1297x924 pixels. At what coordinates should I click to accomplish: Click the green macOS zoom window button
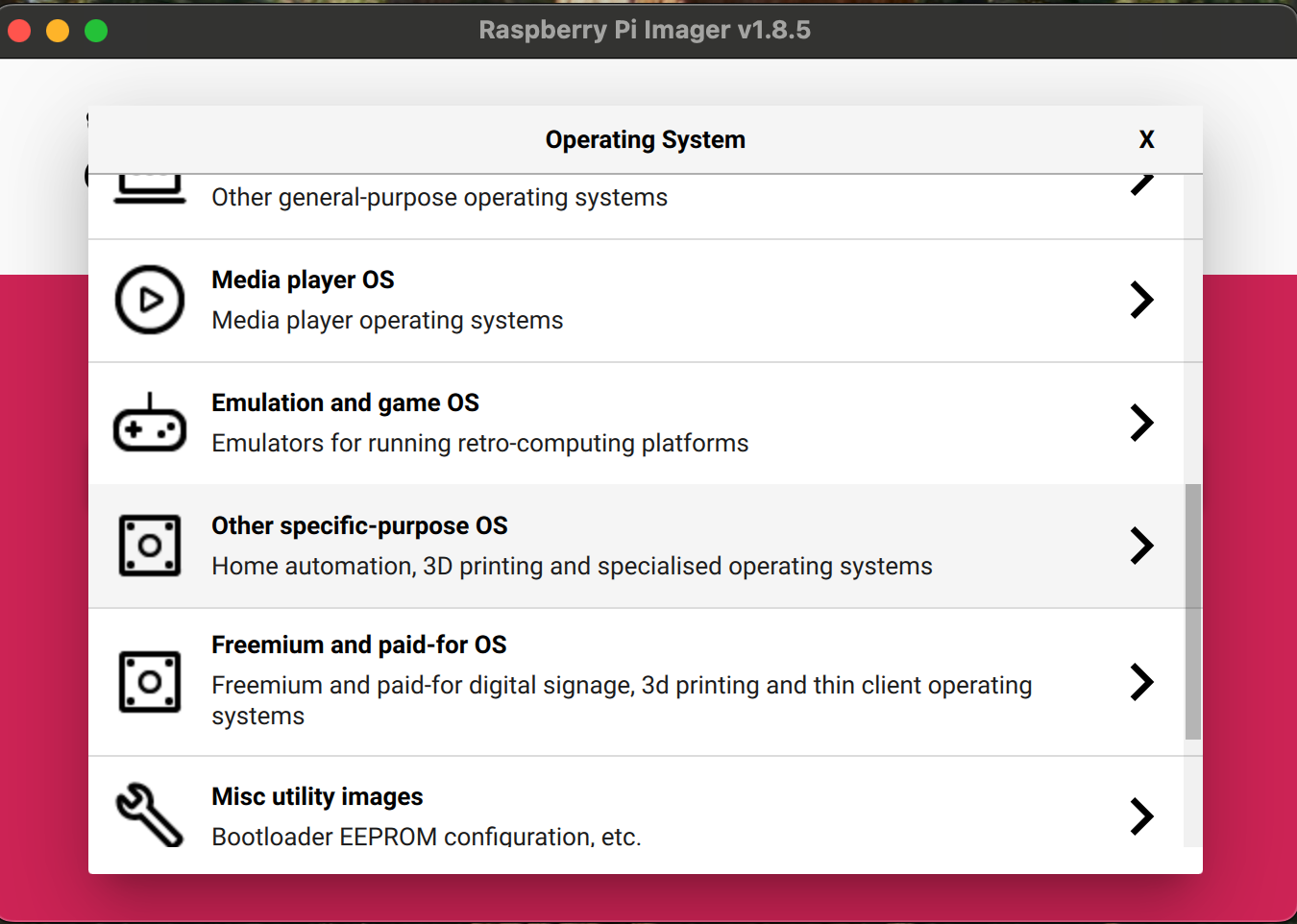click(x=96, y=31)
